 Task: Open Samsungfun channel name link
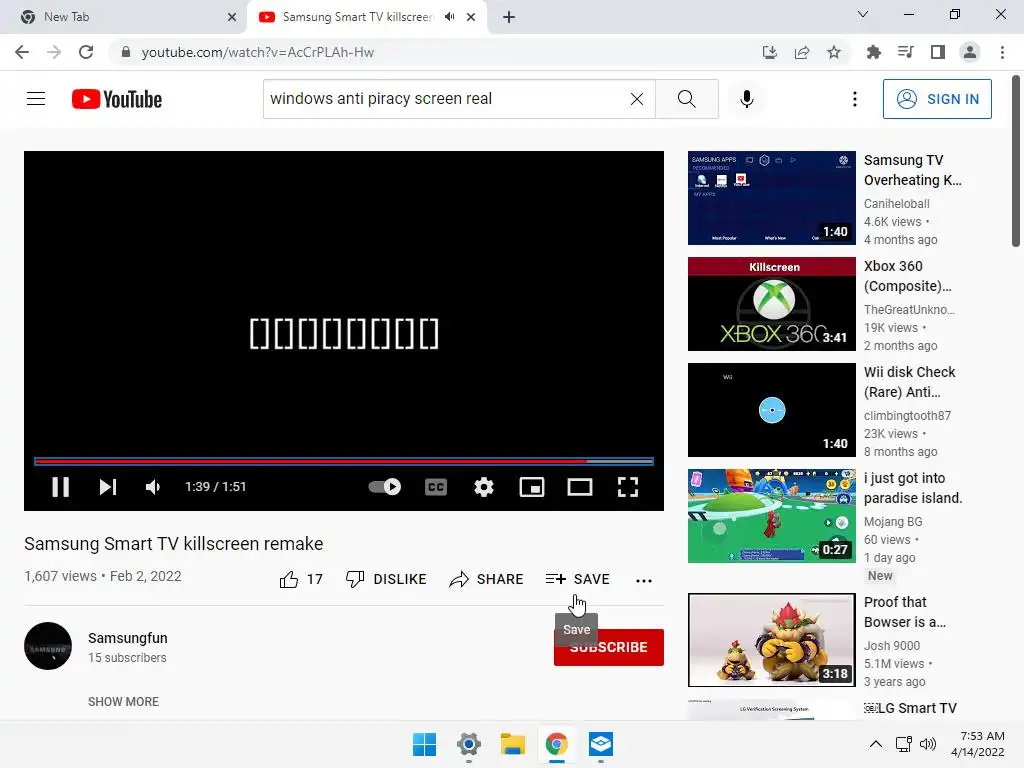pos(128,638)
